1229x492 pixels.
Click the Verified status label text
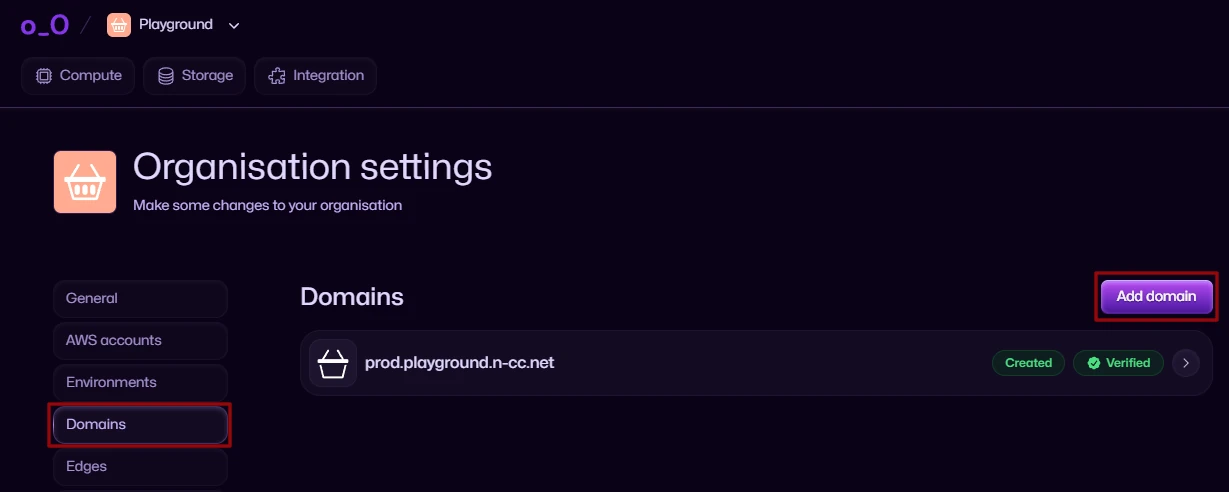tap(1128, 363)
